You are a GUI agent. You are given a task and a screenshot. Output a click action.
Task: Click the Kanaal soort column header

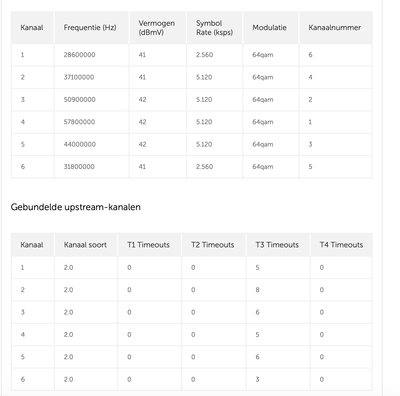85,245
